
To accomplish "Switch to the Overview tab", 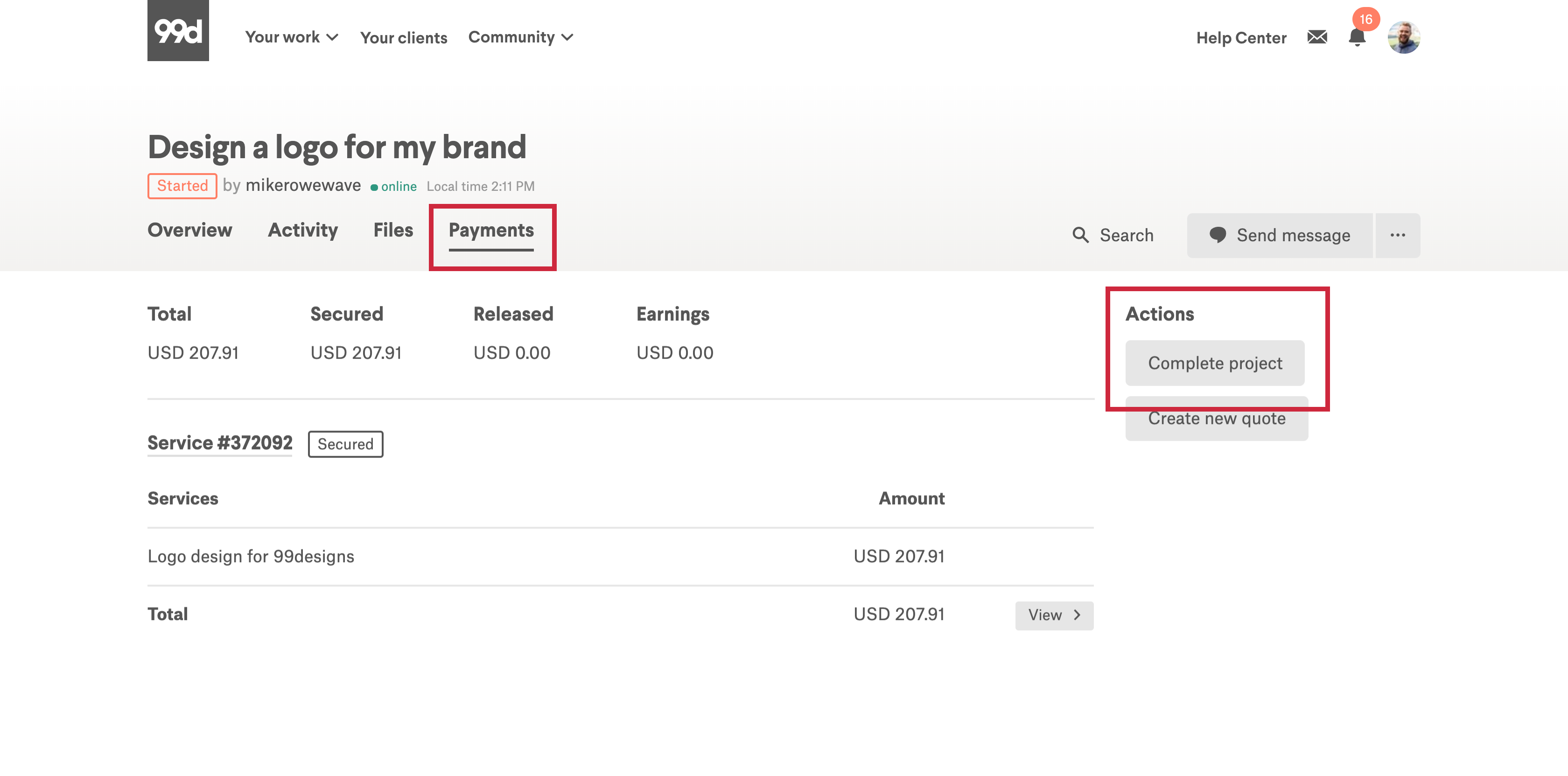I will coord(189,230).
